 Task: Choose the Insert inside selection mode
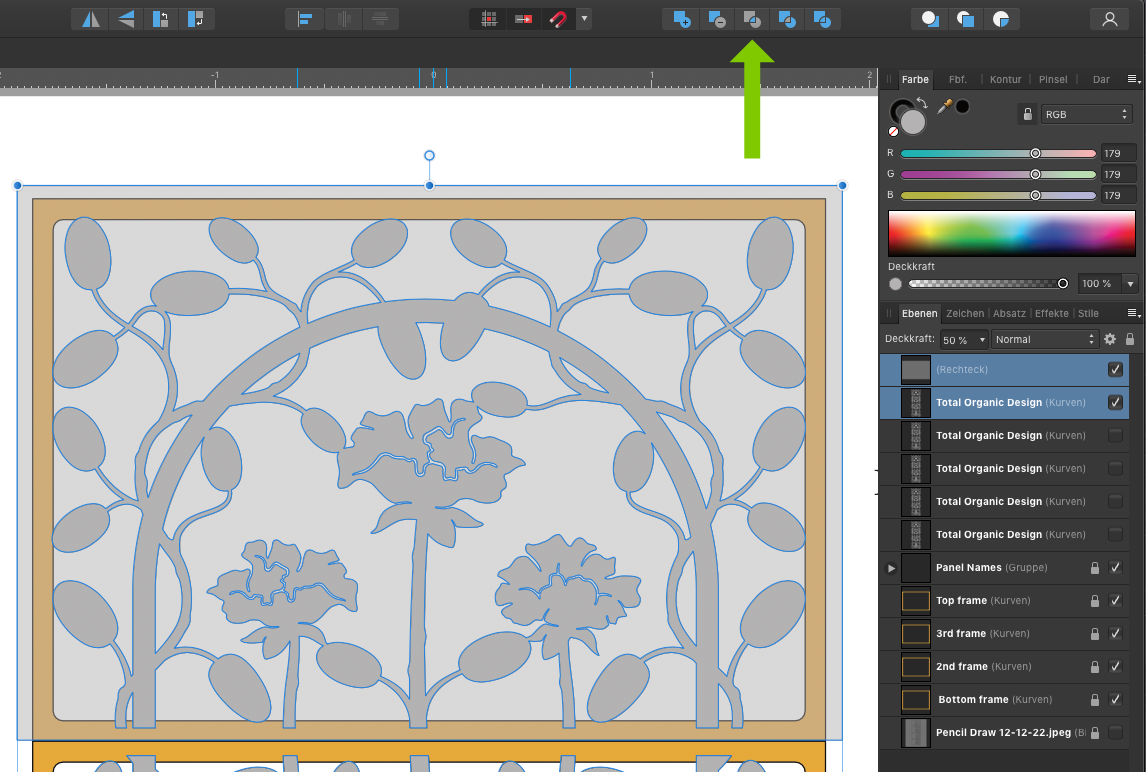1001,19
